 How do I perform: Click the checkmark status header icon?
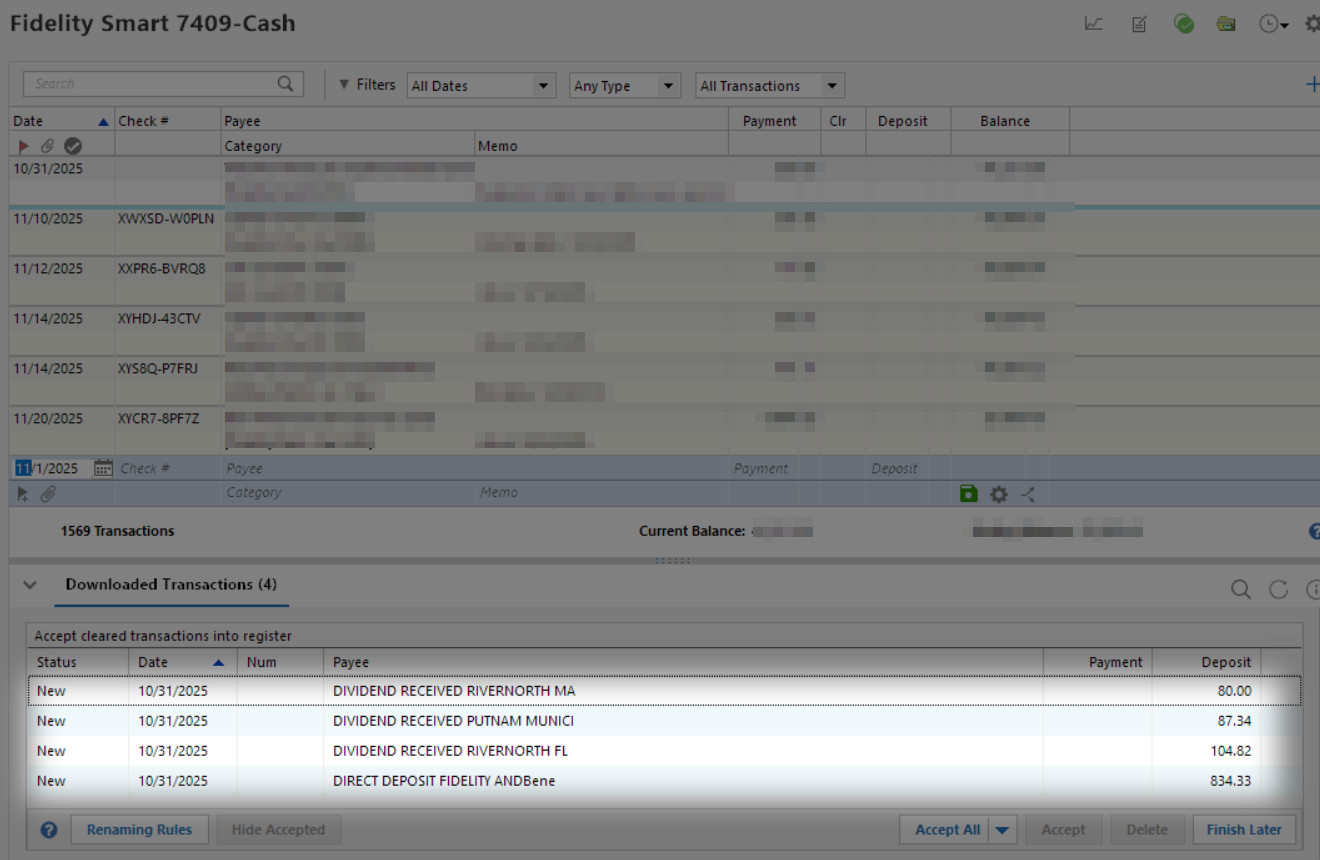click(73, 146)
